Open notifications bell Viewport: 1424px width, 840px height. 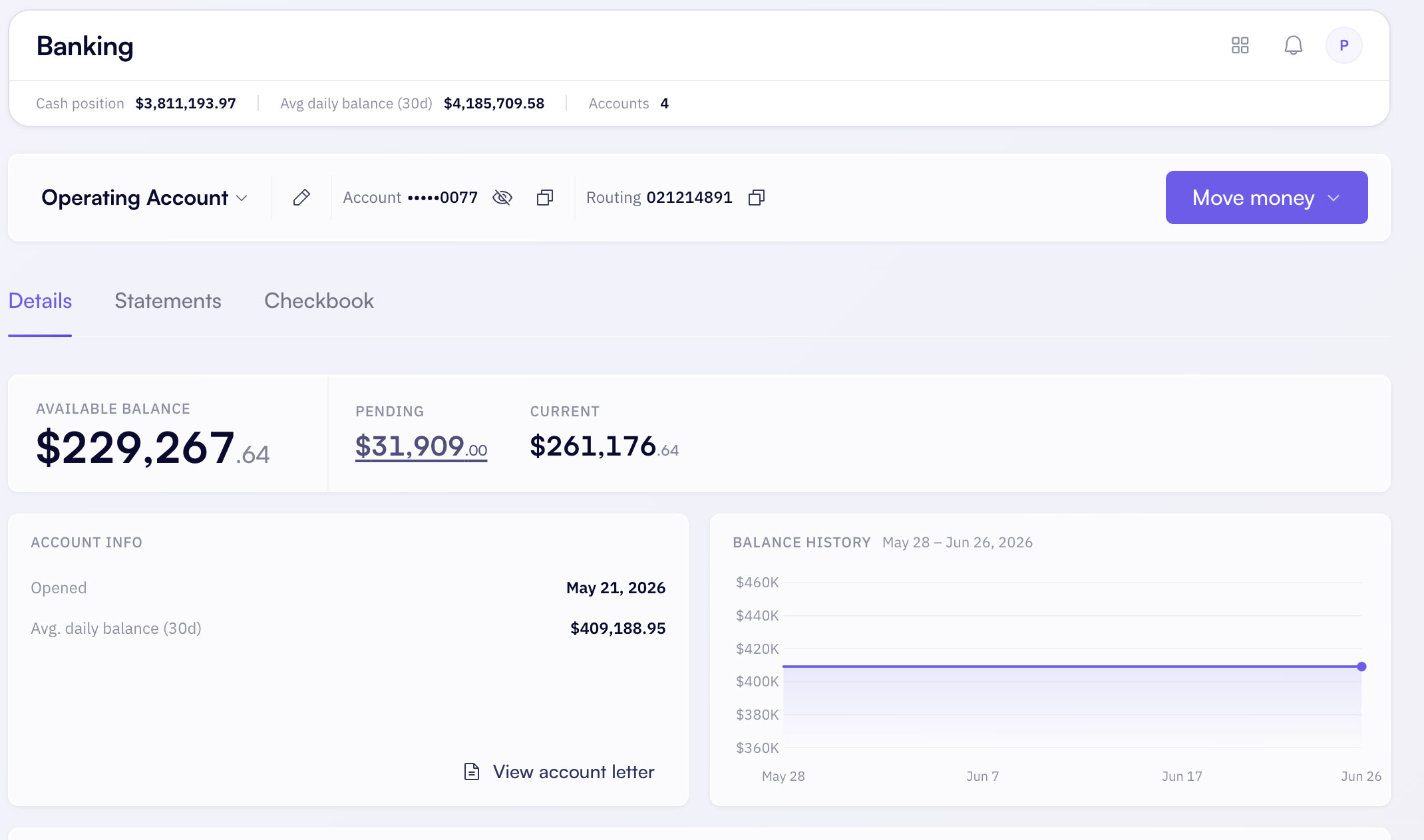coord(1293,45)
